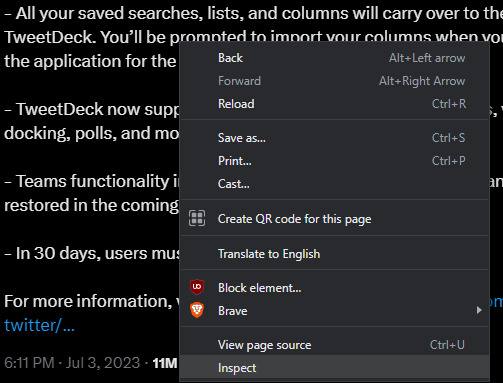This screenshot has height=383, width=503.
Task: Select View page source
Action: click(x=334, y=345)
